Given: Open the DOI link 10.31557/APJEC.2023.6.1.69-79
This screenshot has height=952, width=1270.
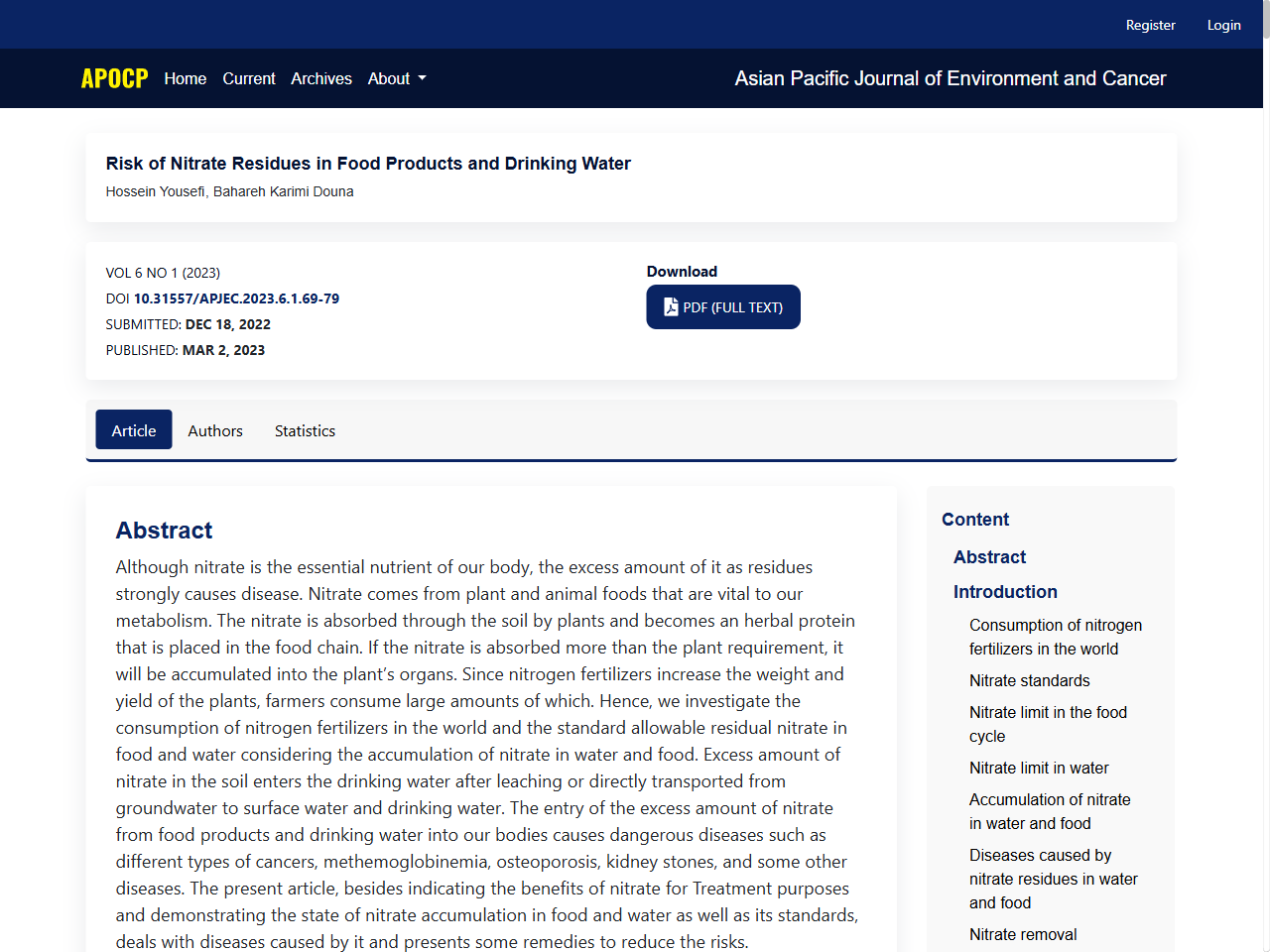Looking at the screenshot, I should [x=237, y=298].
